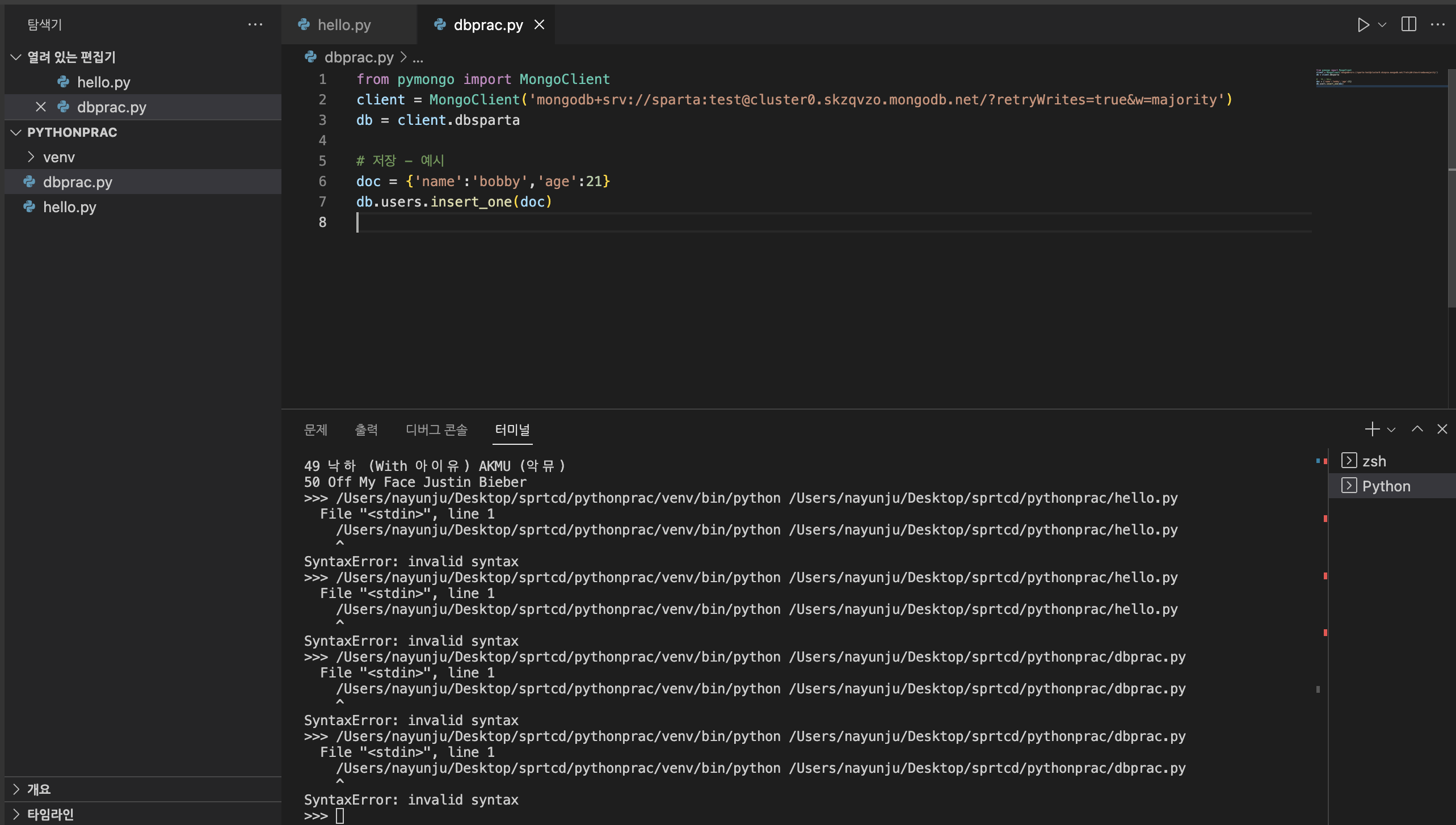Open hello.py in PYTHONPRAC tree
The height and width of the screenshot is (825, 1456).
point(143,207)
